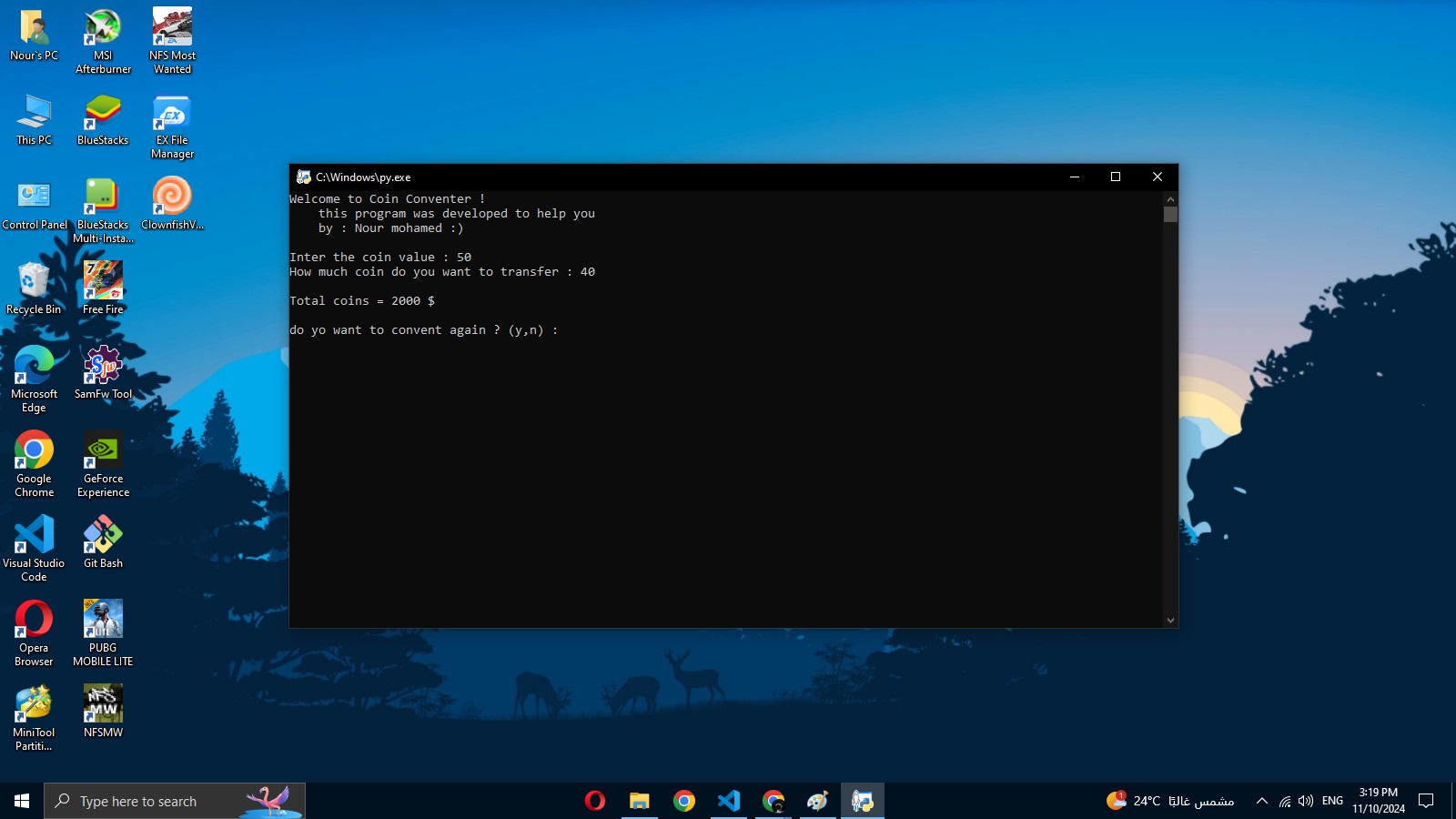Open Control Panel desktop icon
Viewport: 1456px width, 819px height.
(x=34, y=205)
